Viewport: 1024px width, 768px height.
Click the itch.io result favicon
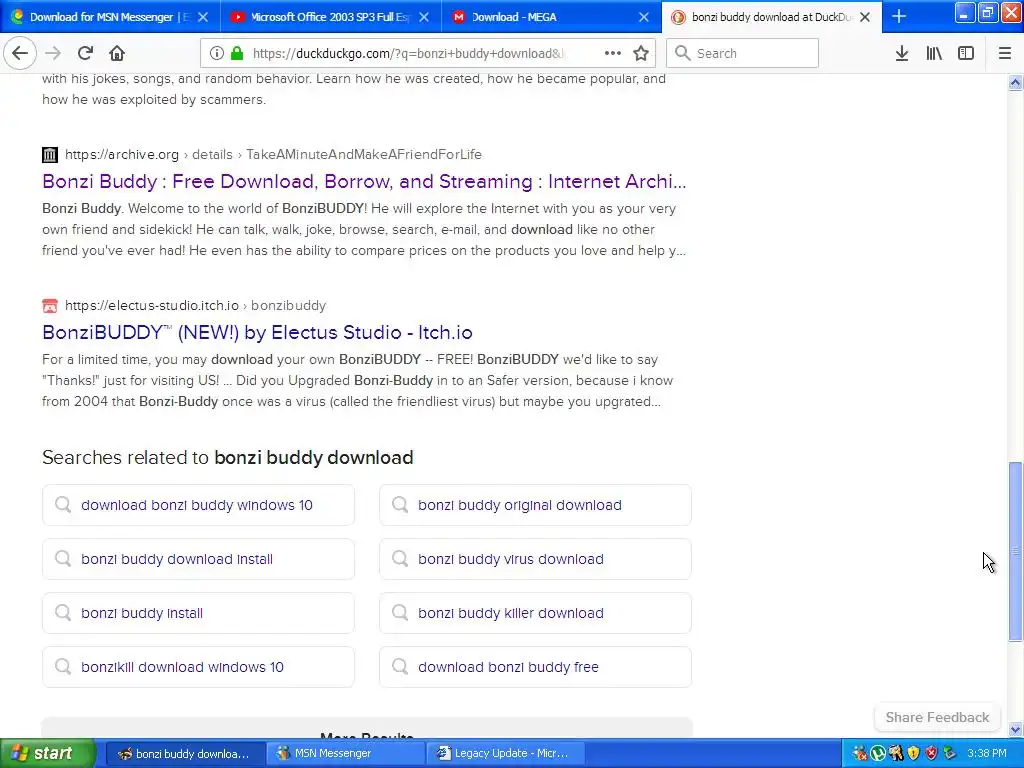point(50,306)
